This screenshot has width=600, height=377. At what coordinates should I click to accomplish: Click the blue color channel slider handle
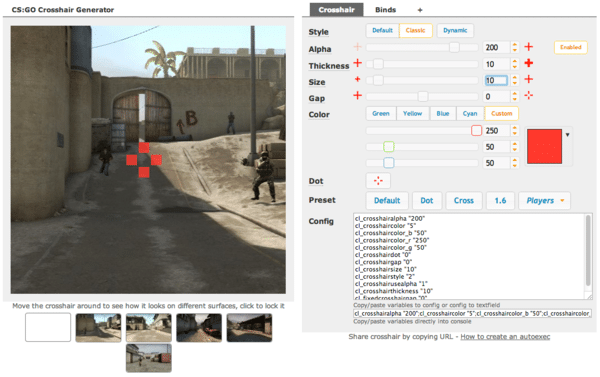click(388, 163)
